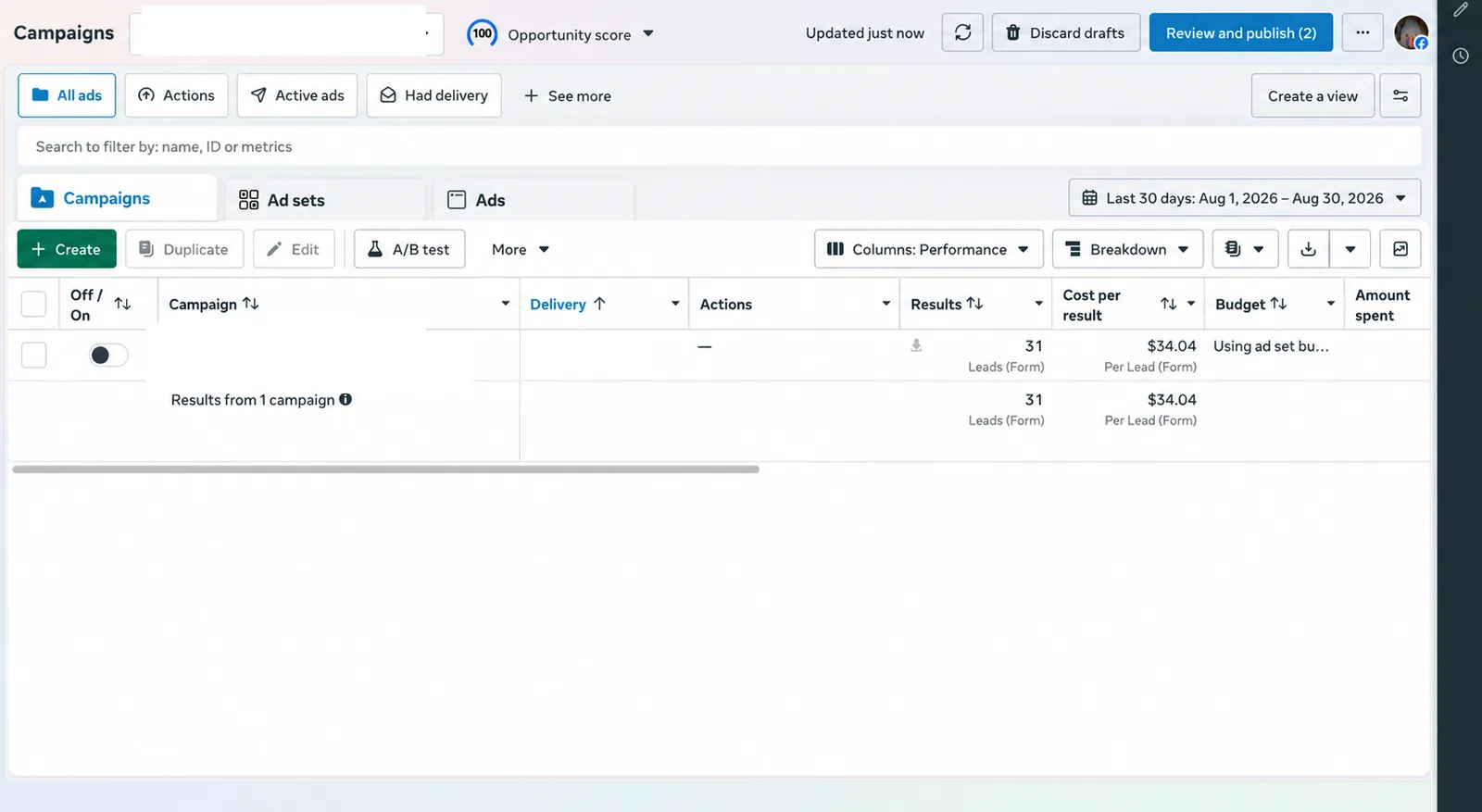Click the Edit button
This screenshot has height=812, width=1482.
pyautogui.click(x=294, y=249)
